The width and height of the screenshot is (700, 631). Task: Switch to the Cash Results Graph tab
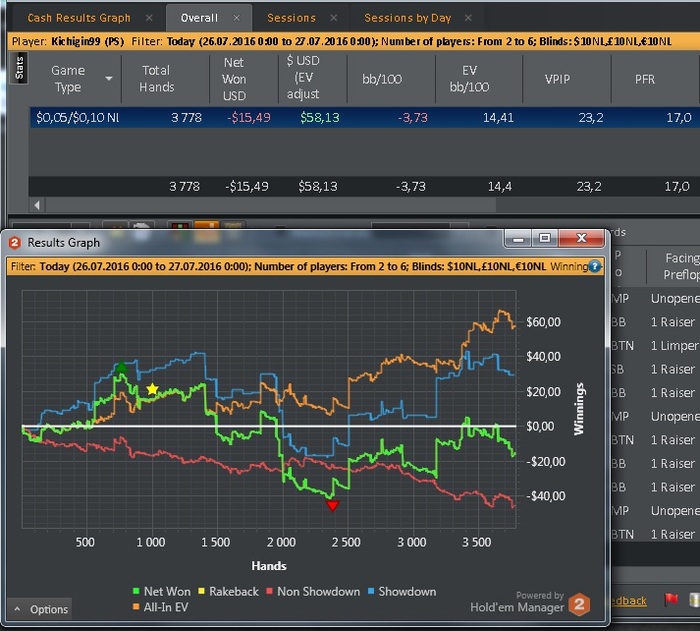coord(79,18)
